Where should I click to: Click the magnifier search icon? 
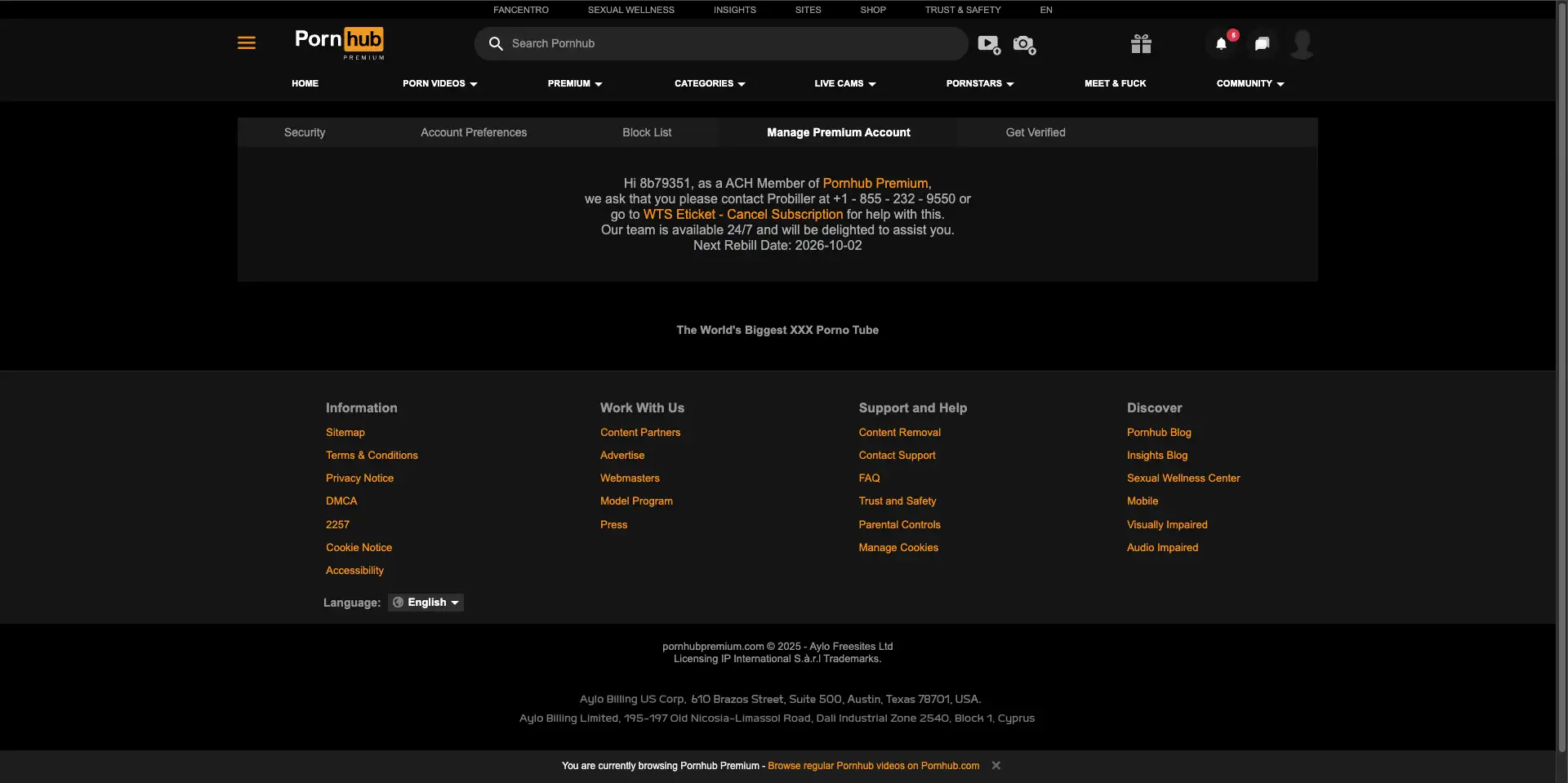(x=496, y=44)
